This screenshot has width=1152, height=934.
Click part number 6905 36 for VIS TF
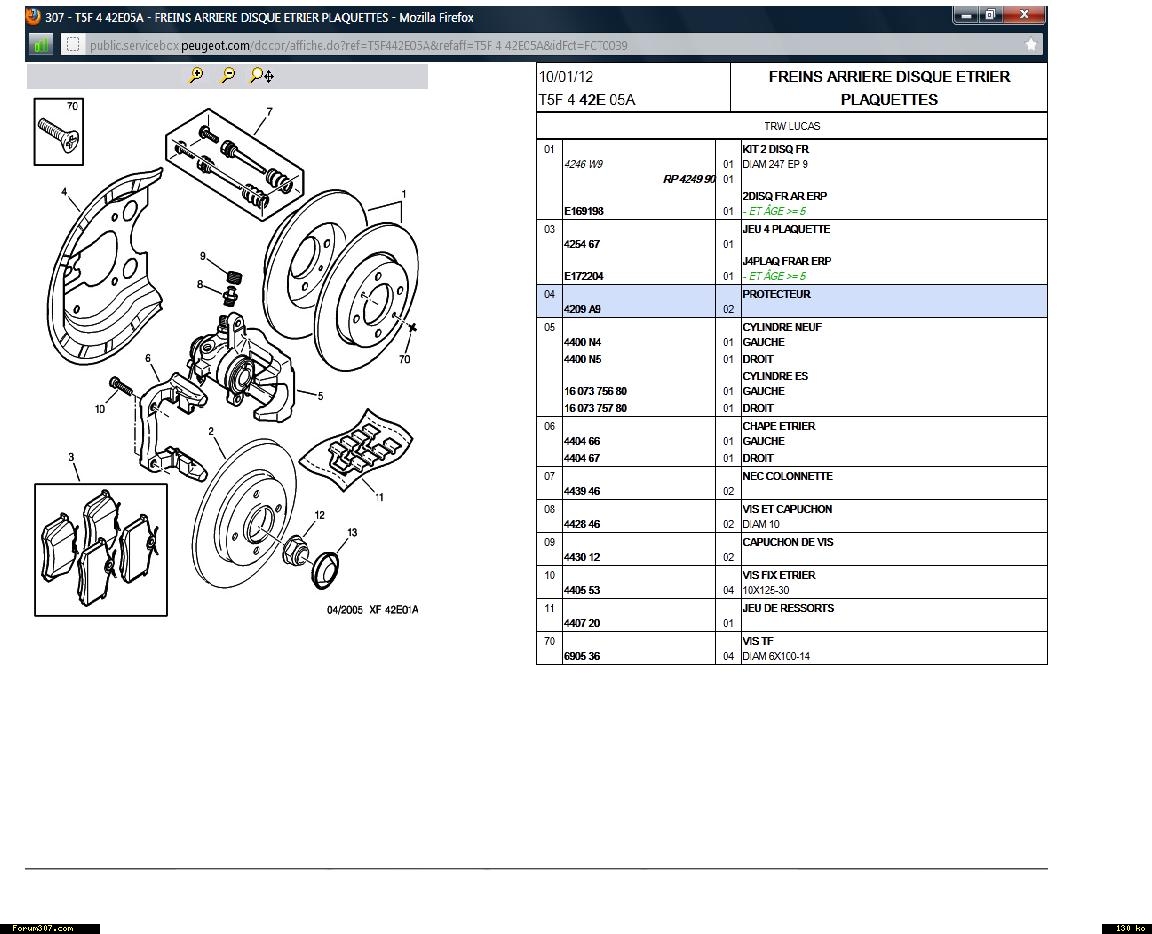(x=582, y=656)
